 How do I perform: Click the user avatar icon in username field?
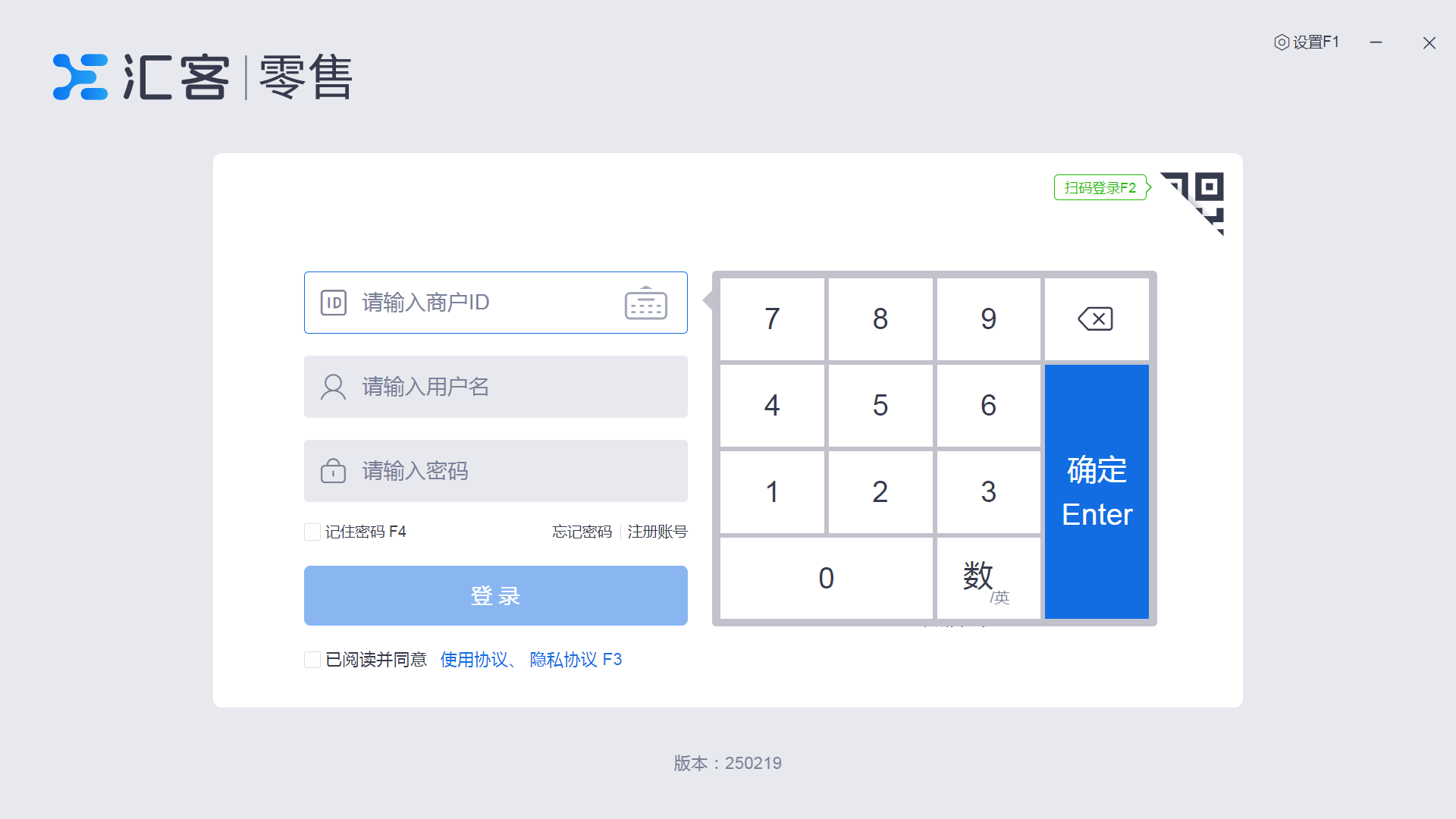coord(334,387)
